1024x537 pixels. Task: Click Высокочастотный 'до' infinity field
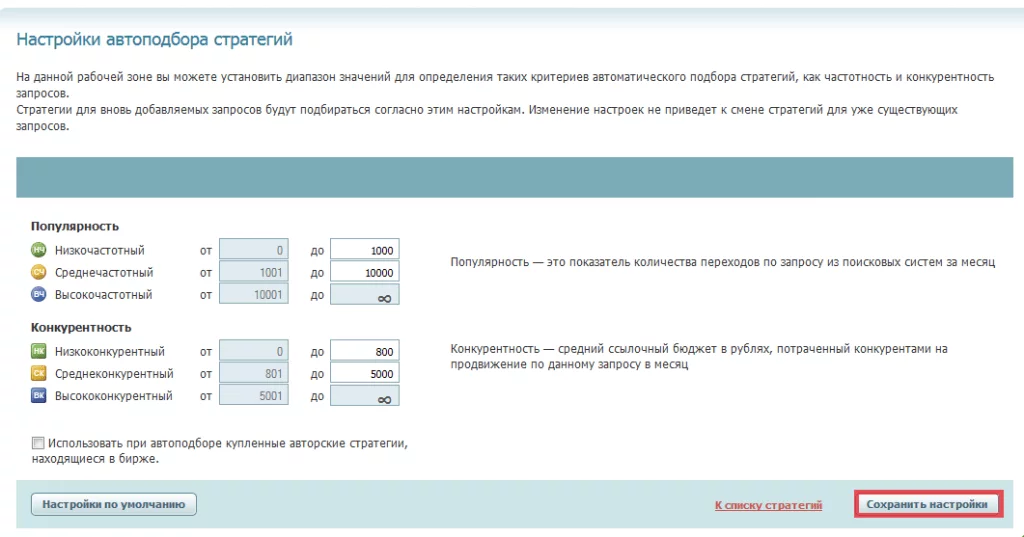(x=364, y=294)
